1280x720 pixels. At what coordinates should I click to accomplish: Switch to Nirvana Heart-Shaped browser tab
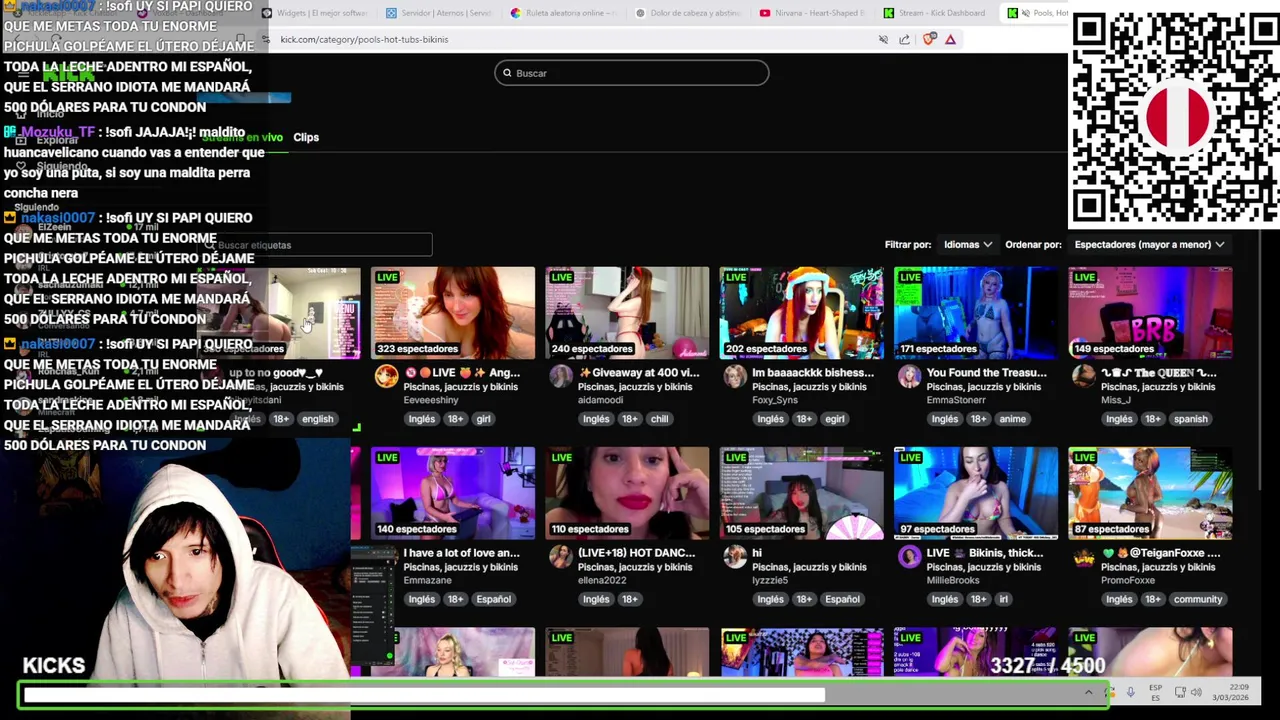click(812, 13)
